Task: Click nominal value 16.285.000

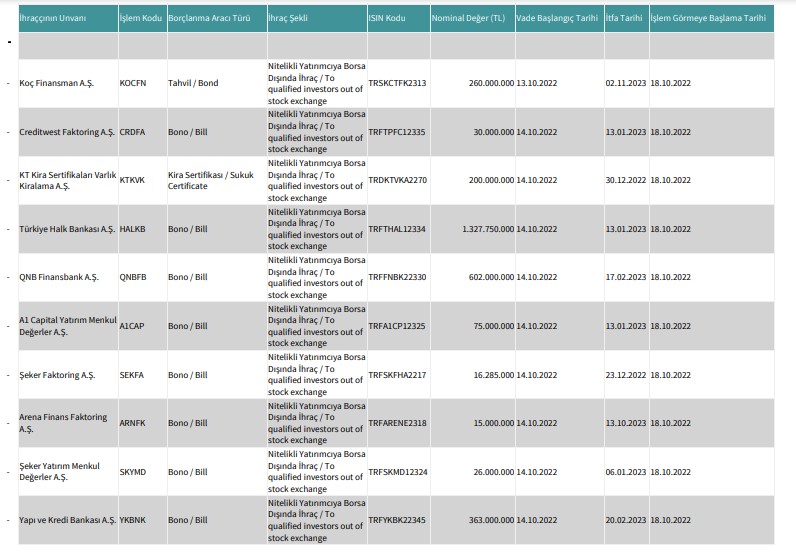Action: [494, 375]
